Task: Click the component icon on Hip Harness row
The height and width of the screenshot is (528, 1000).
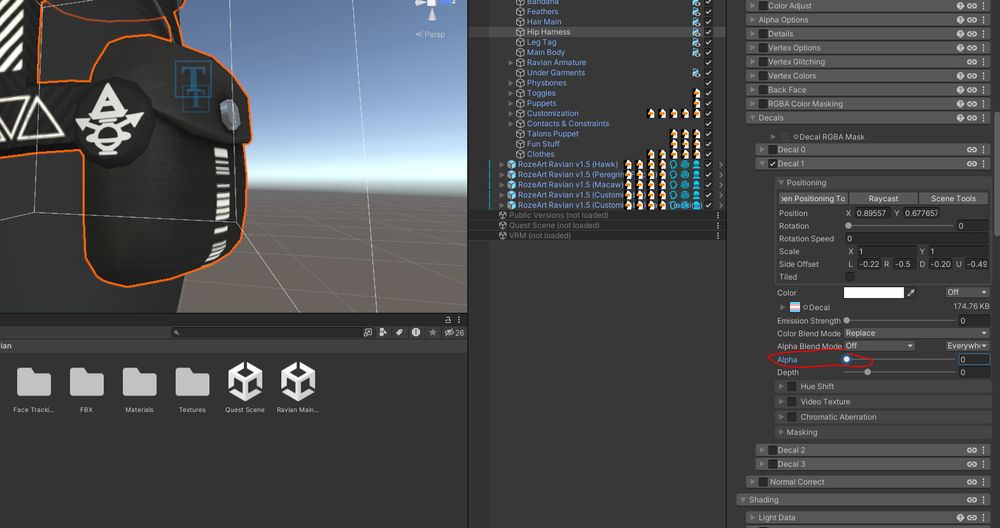Action: pyautogui.click(x=696, y=32)
